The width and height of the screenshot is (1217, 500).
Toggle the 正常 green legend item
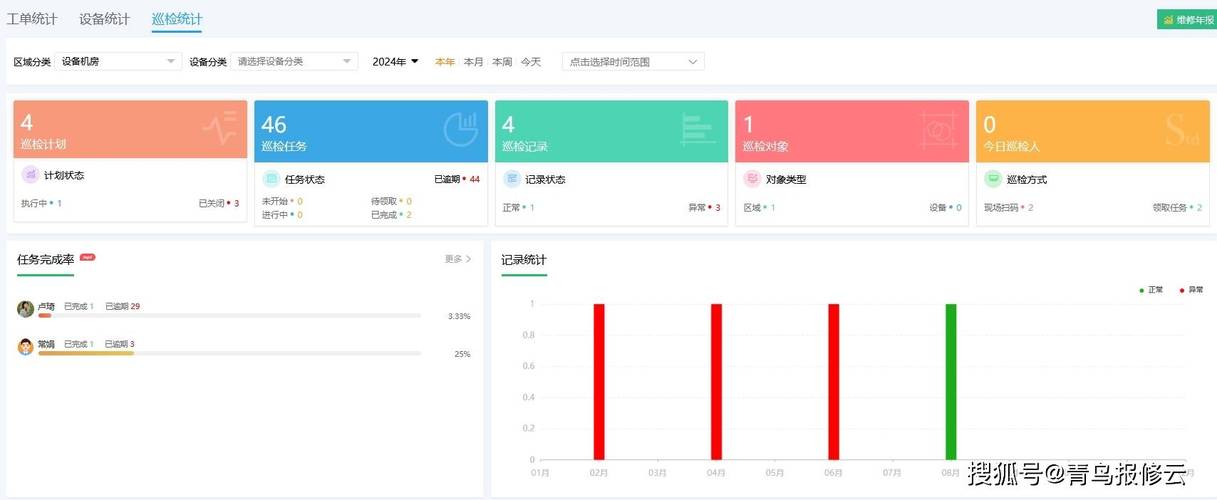pos(1151,290)
